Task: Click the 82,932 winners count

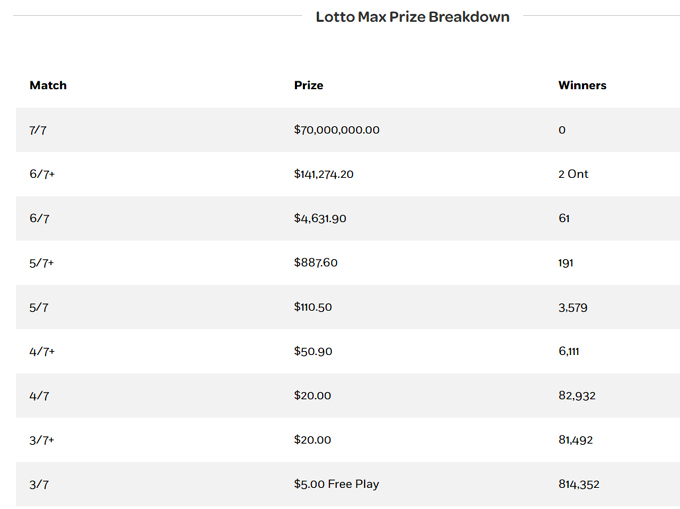Action: coord(577,396)
